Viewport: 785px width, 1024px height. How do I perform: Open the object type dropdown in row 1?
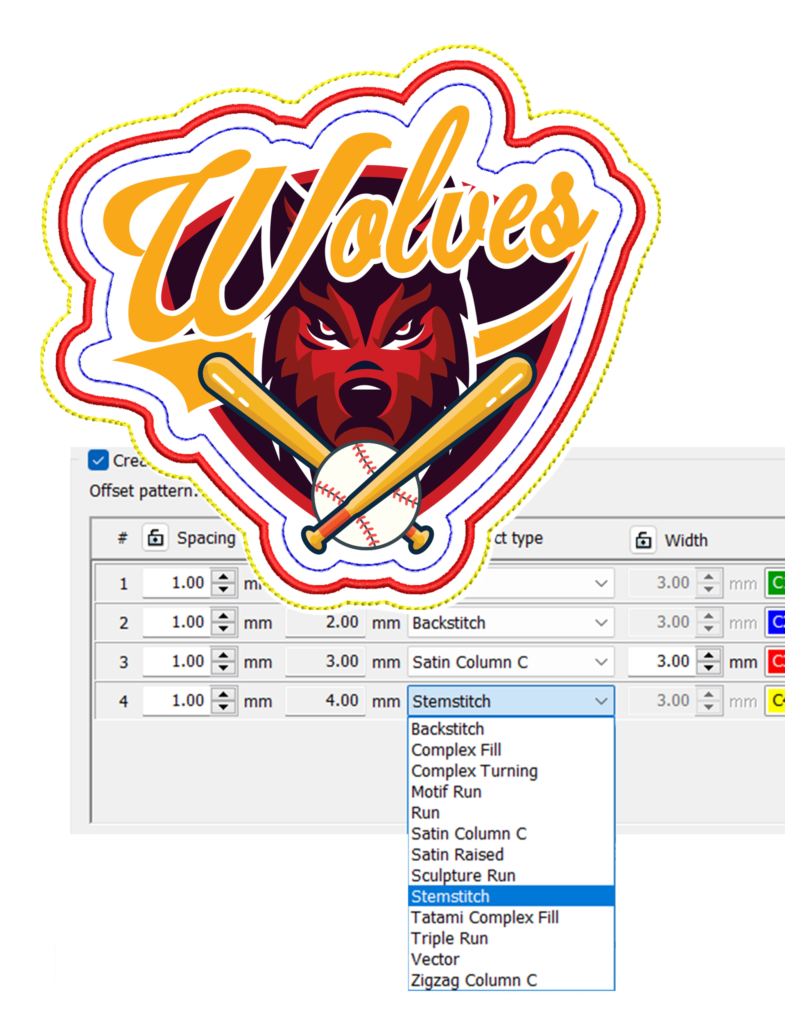[601, 583]
